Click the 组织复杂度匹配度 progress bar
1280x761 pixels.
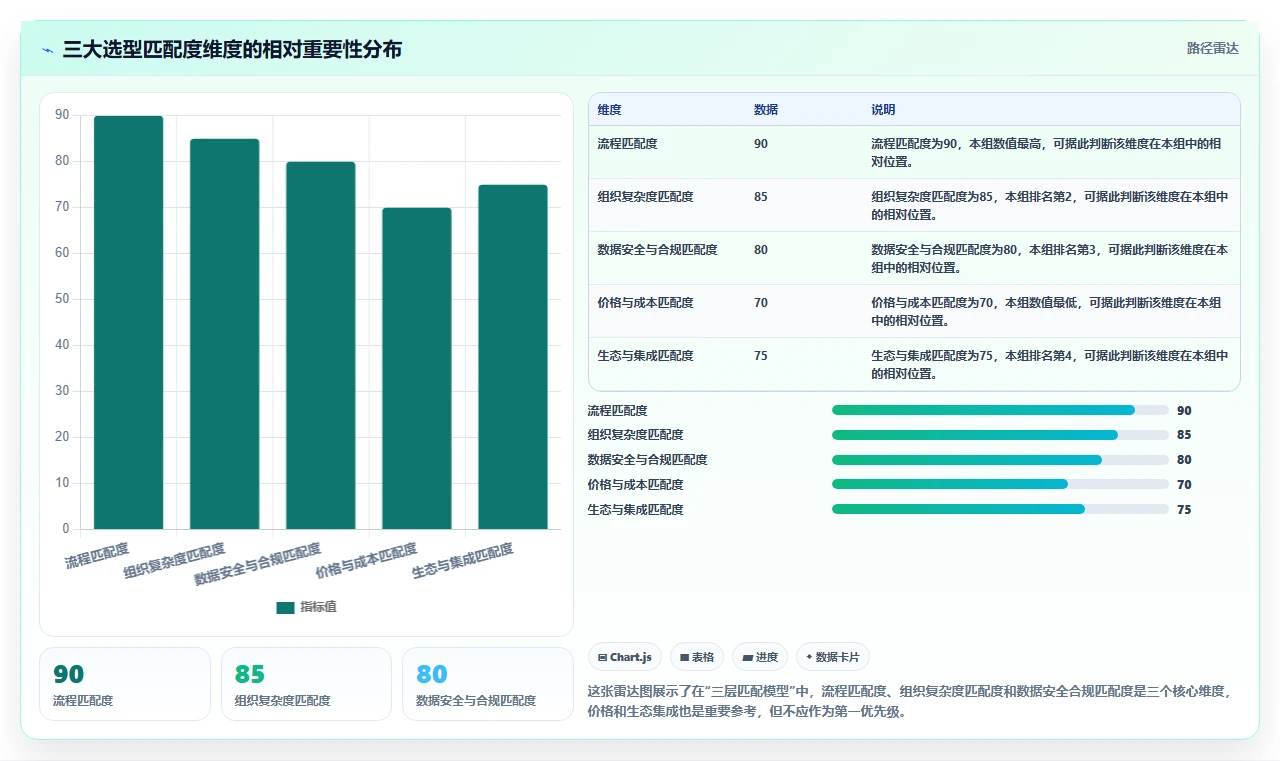(x=1000, y=435)
